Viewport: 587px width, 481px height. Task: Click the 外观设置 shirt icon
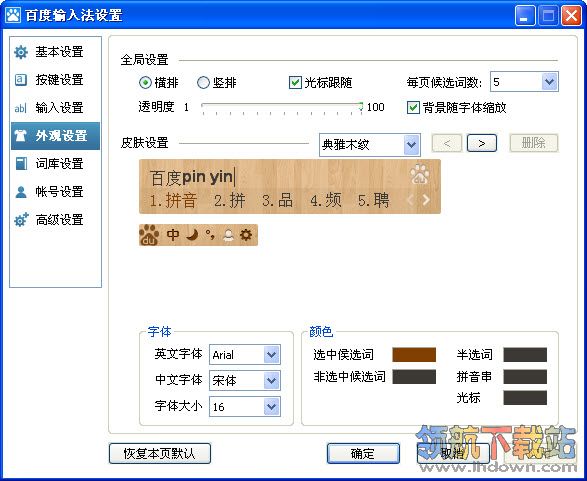coord(21,136)
